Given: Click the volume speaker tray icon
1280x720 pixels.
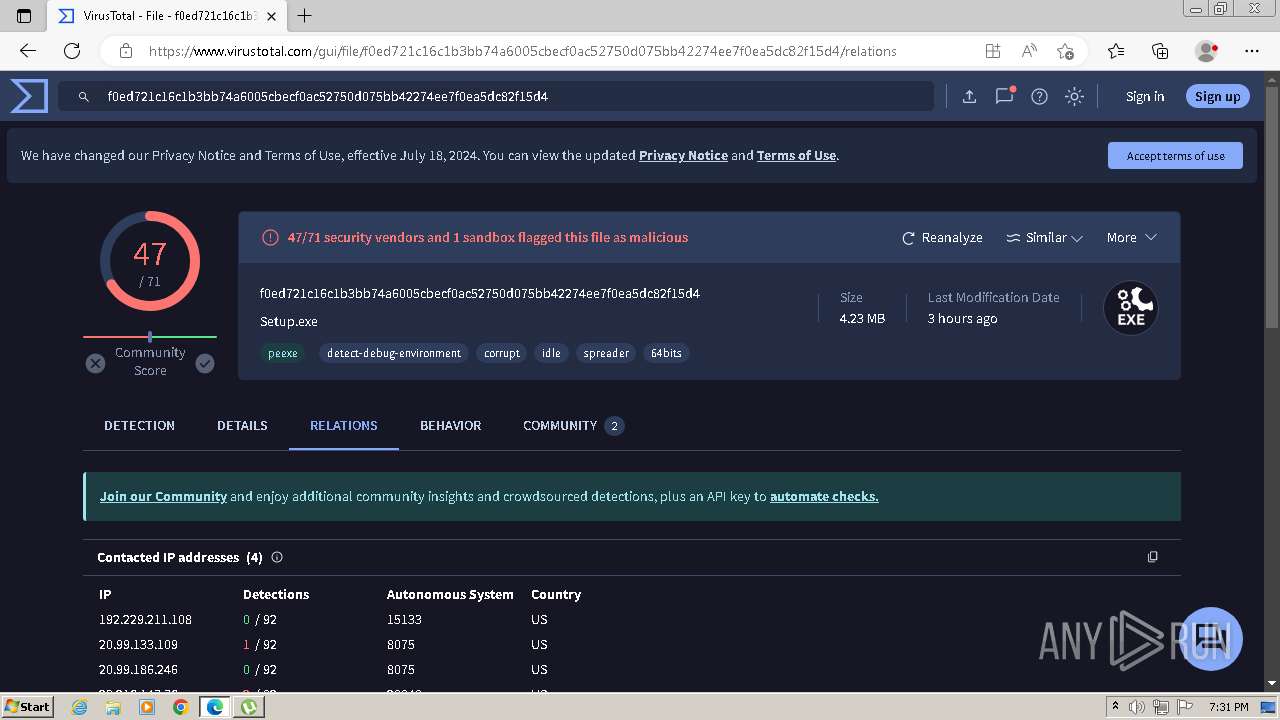Looking at the screenshot, I should 1136,707.
